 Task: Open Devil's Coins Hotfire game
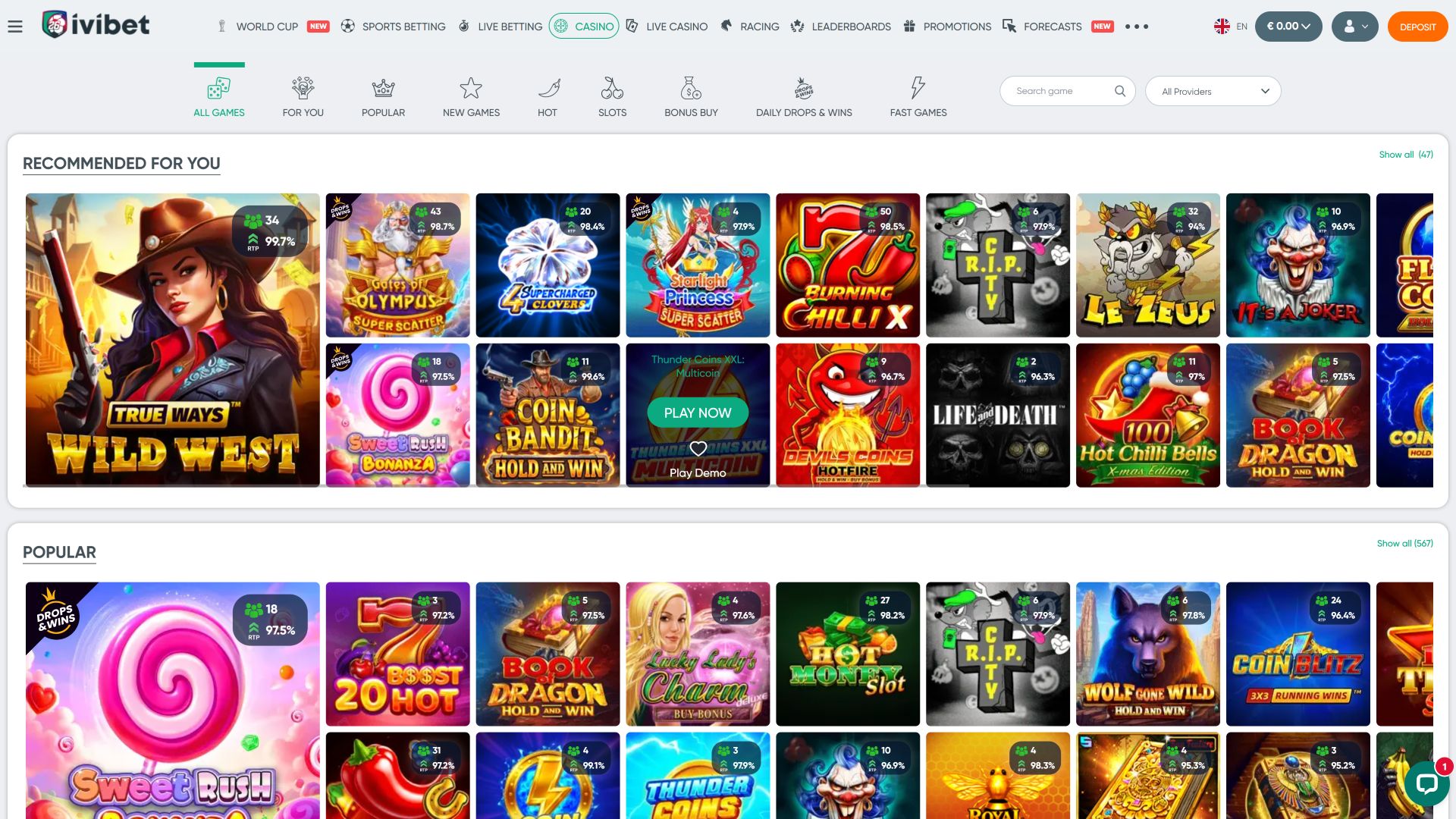[x=848, y=416]
